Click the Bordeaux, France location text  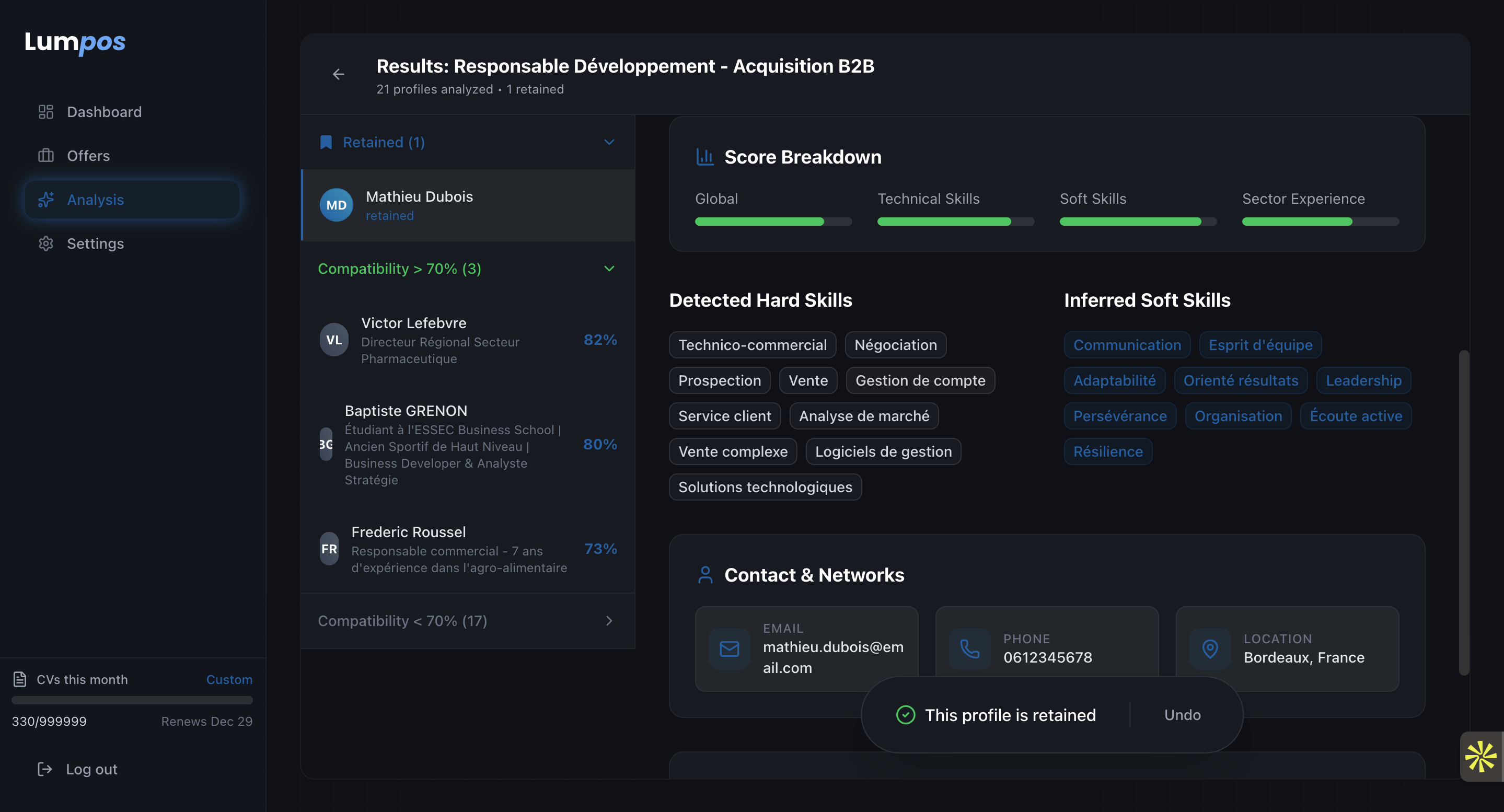pyautogui.click(x=1303, y=657)
